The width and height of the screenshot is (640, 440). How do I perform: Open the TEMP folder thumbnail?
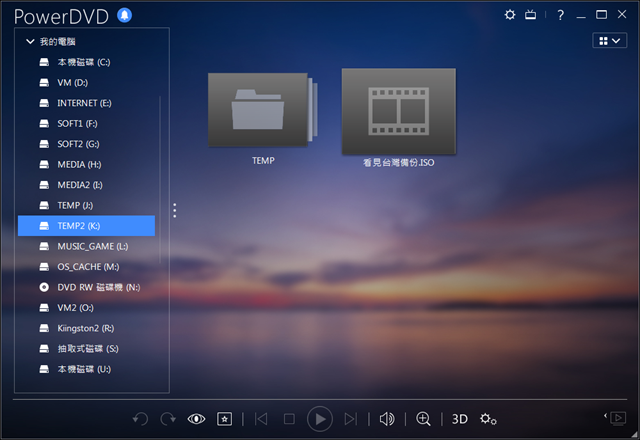[x=262, y=109]
